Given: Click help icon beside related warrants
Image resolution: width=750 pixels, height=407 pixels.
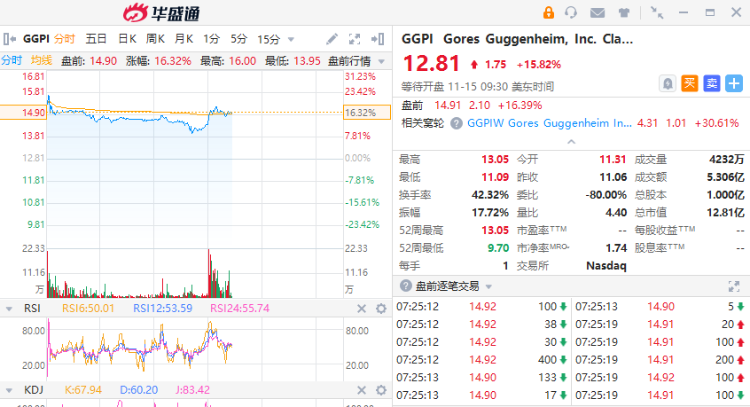Looking at the screenshot, I should [x=457, y=123].
